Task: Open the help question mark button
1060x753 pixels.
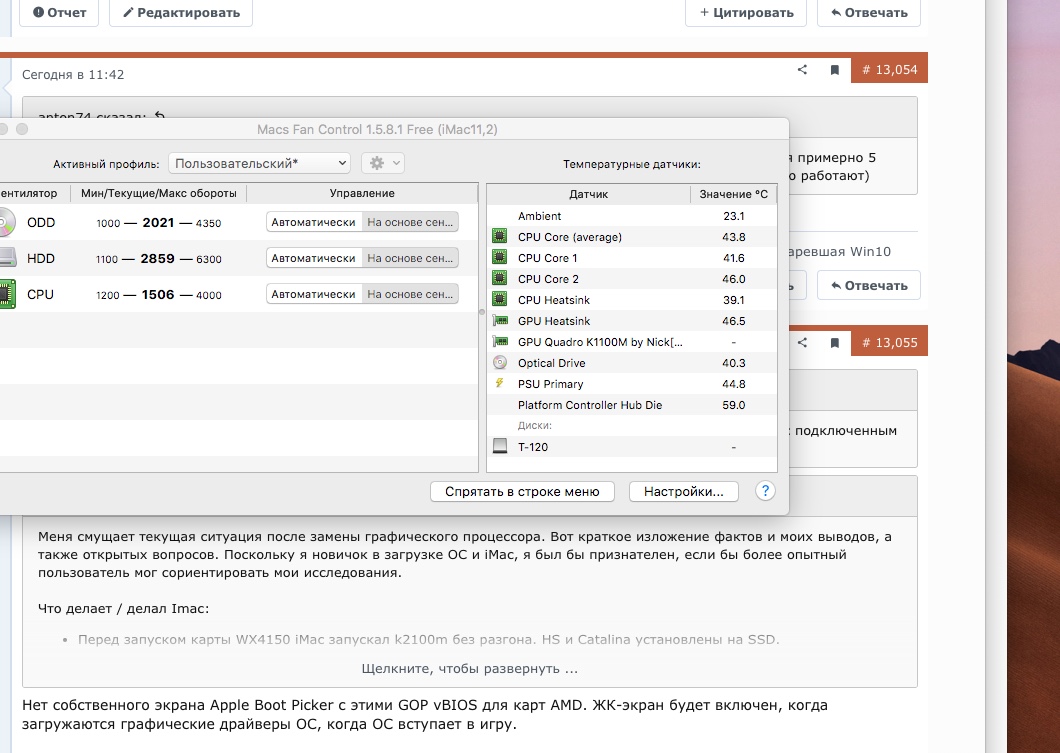Action: coord(765,491)
